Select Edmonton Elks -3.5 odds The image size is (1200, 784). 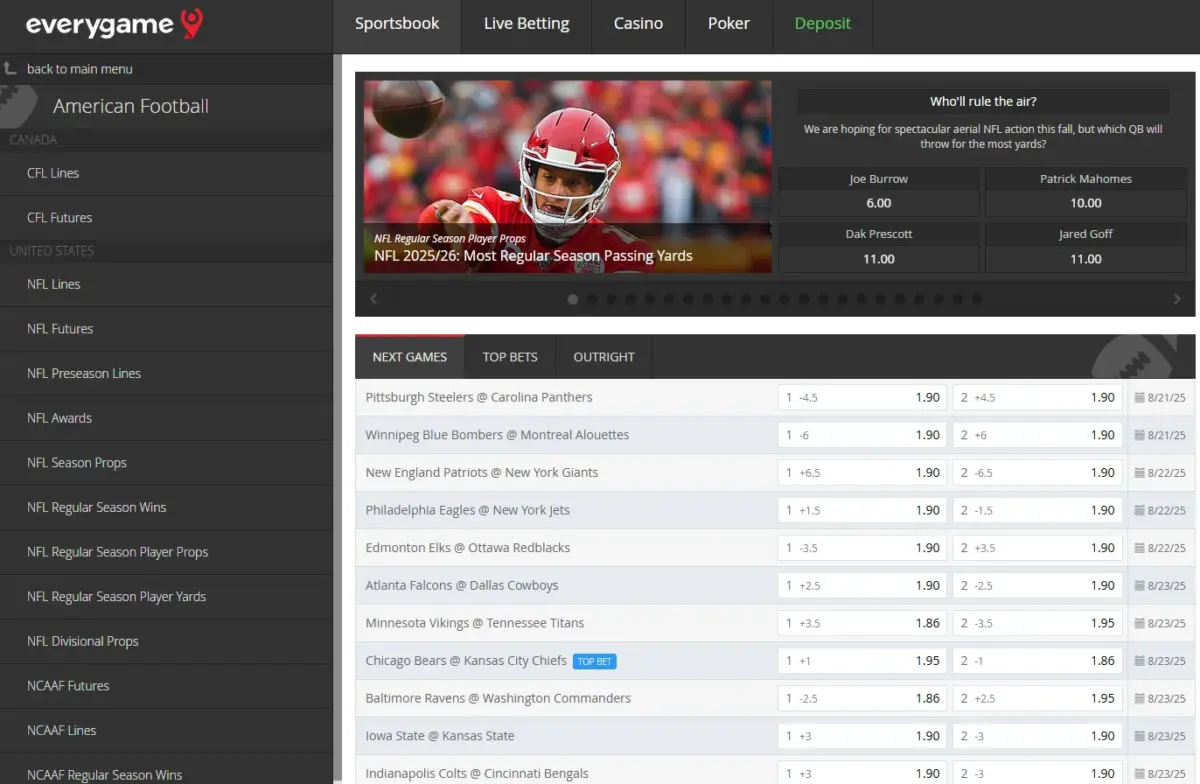862,548
